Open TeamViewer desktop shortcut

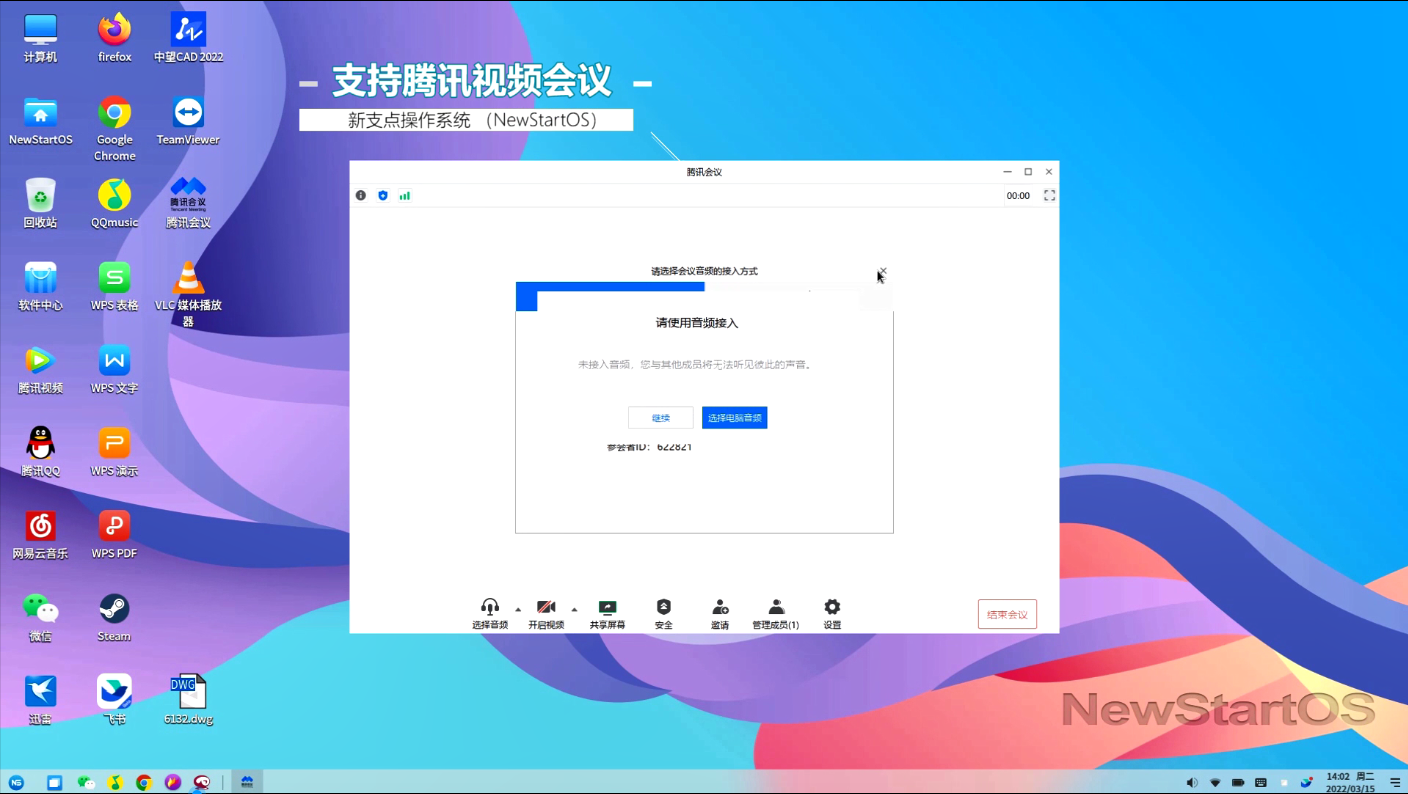188,121
